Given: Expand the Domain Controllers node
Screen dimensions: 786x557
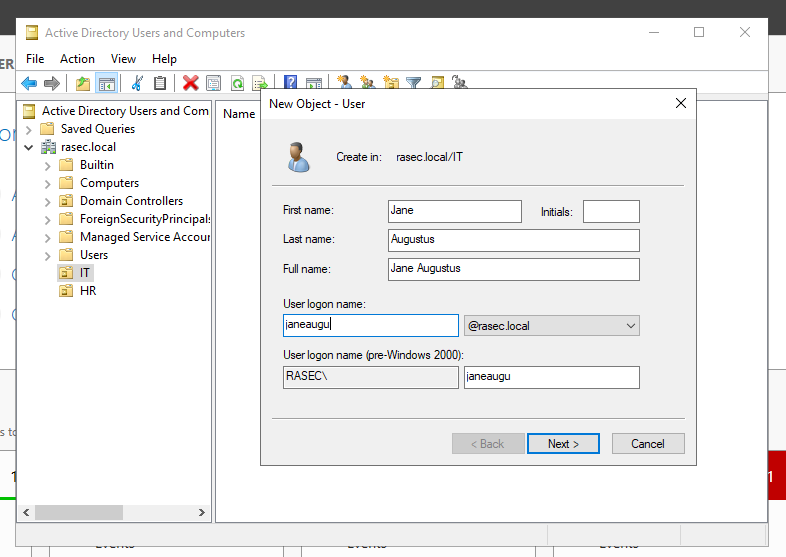Looking at the screenshot, I should point(48,202).
